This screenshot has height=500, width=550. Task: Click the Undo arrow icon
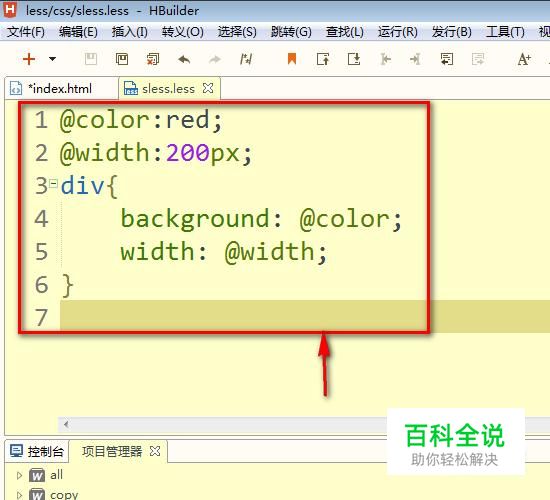click(184, 59)
